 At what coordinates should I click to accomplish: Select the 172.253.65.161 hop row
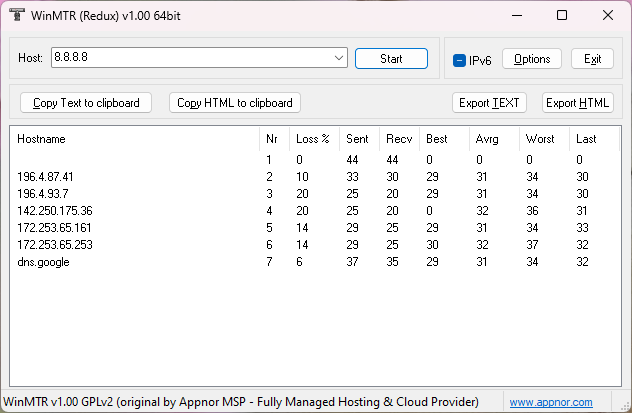coord(315,228)
